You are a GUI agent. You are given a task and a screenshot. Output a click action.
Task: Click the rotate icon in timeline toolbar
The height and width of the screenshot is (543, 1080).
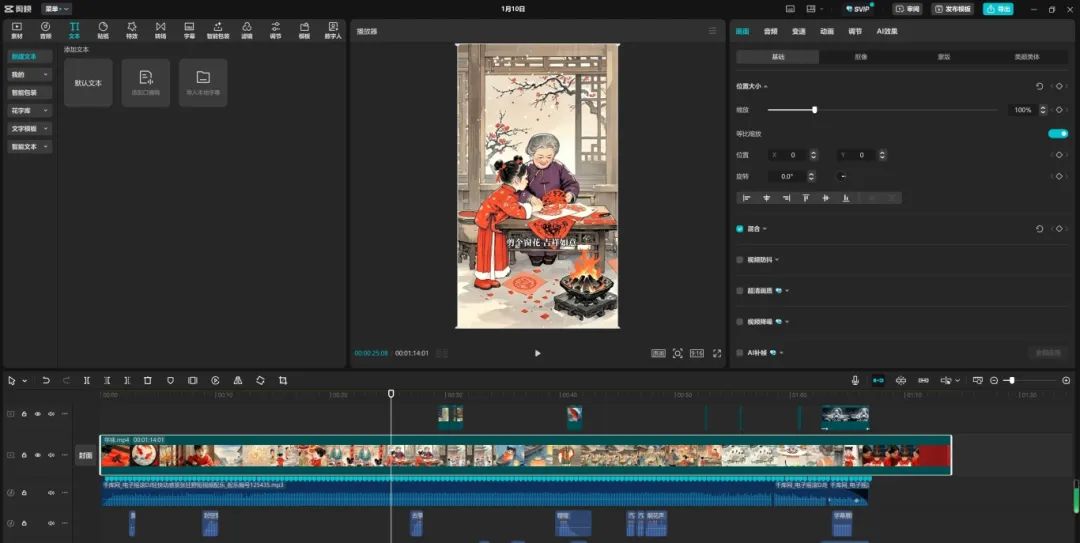click(x=260, y=380)
